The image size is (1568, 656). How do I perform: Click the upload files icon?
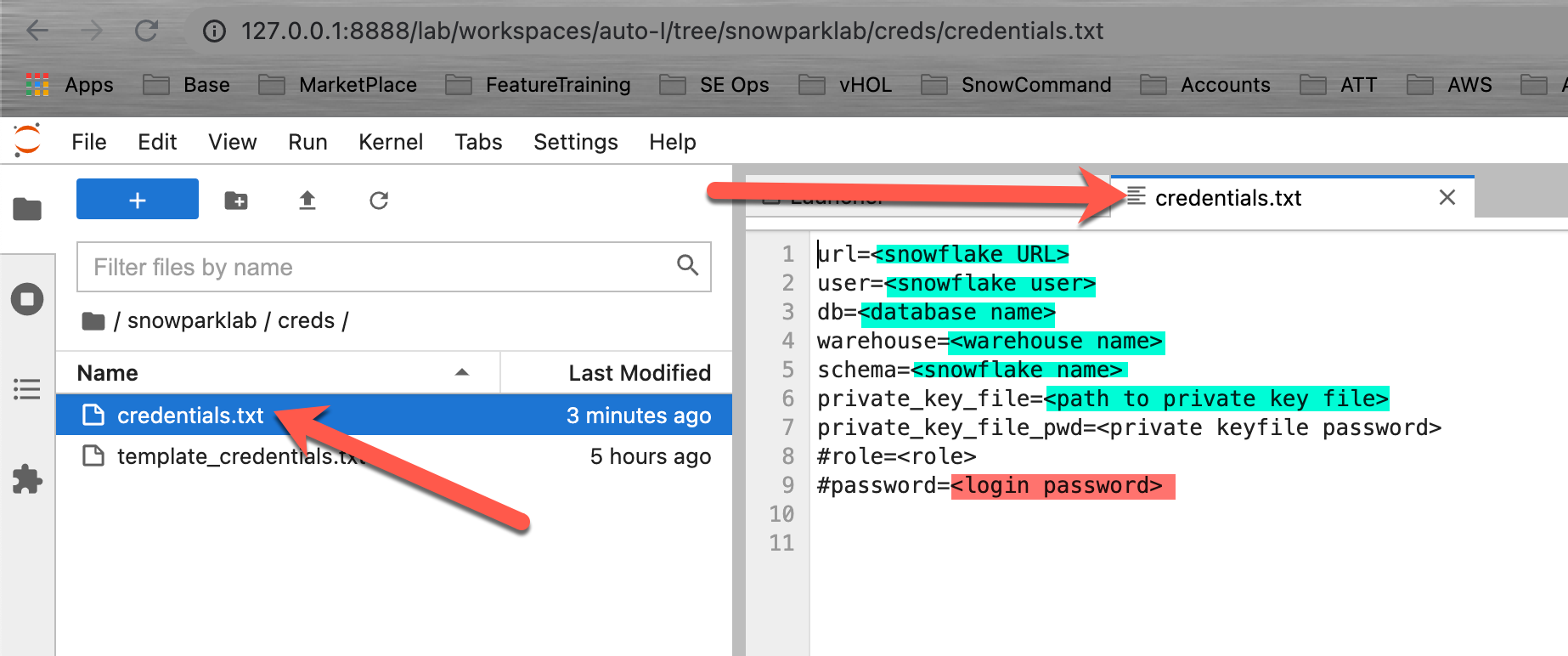(x=307, y=201)
